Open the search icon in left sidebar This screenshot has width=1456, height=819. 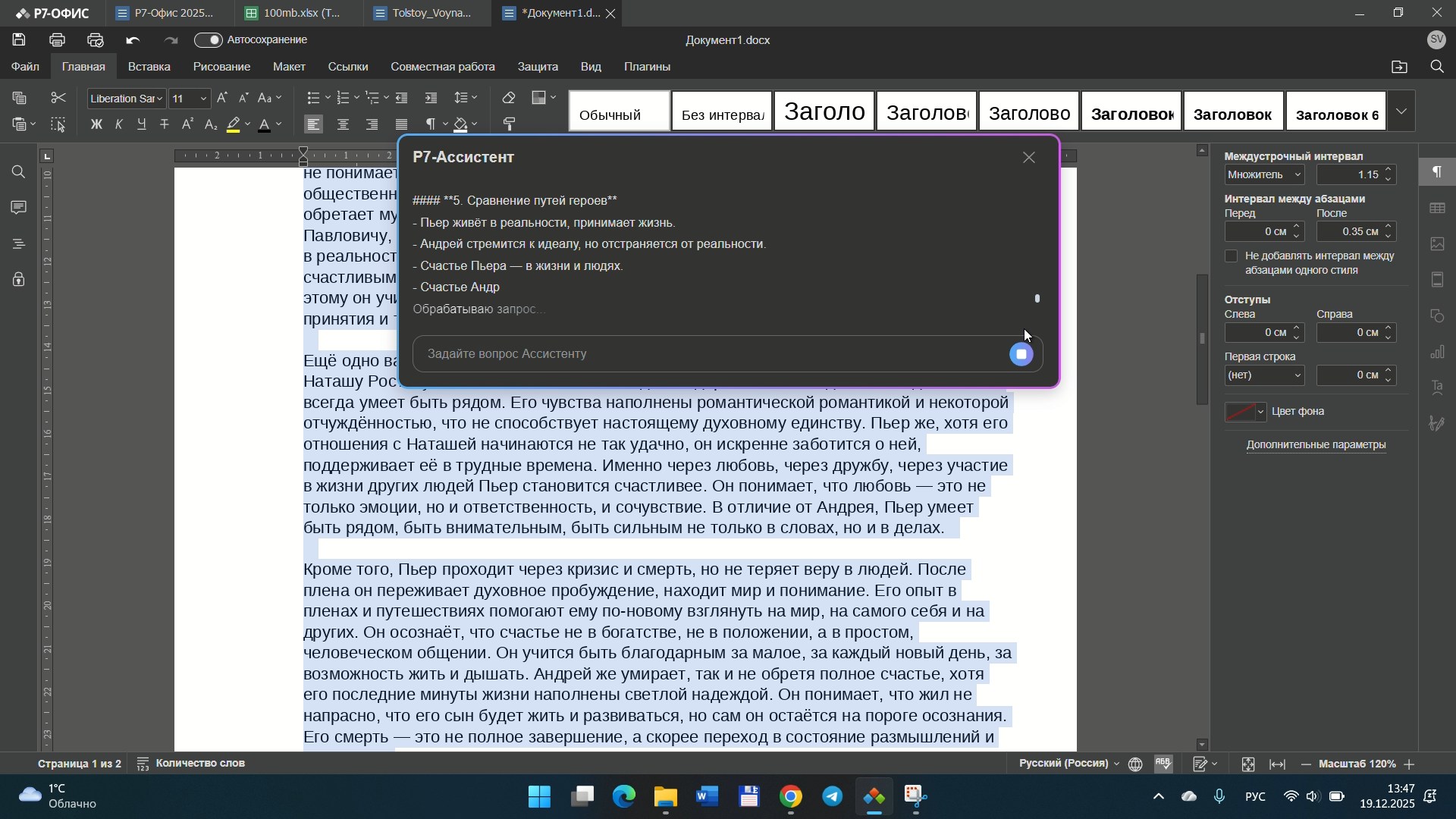(x=18, y=173)
